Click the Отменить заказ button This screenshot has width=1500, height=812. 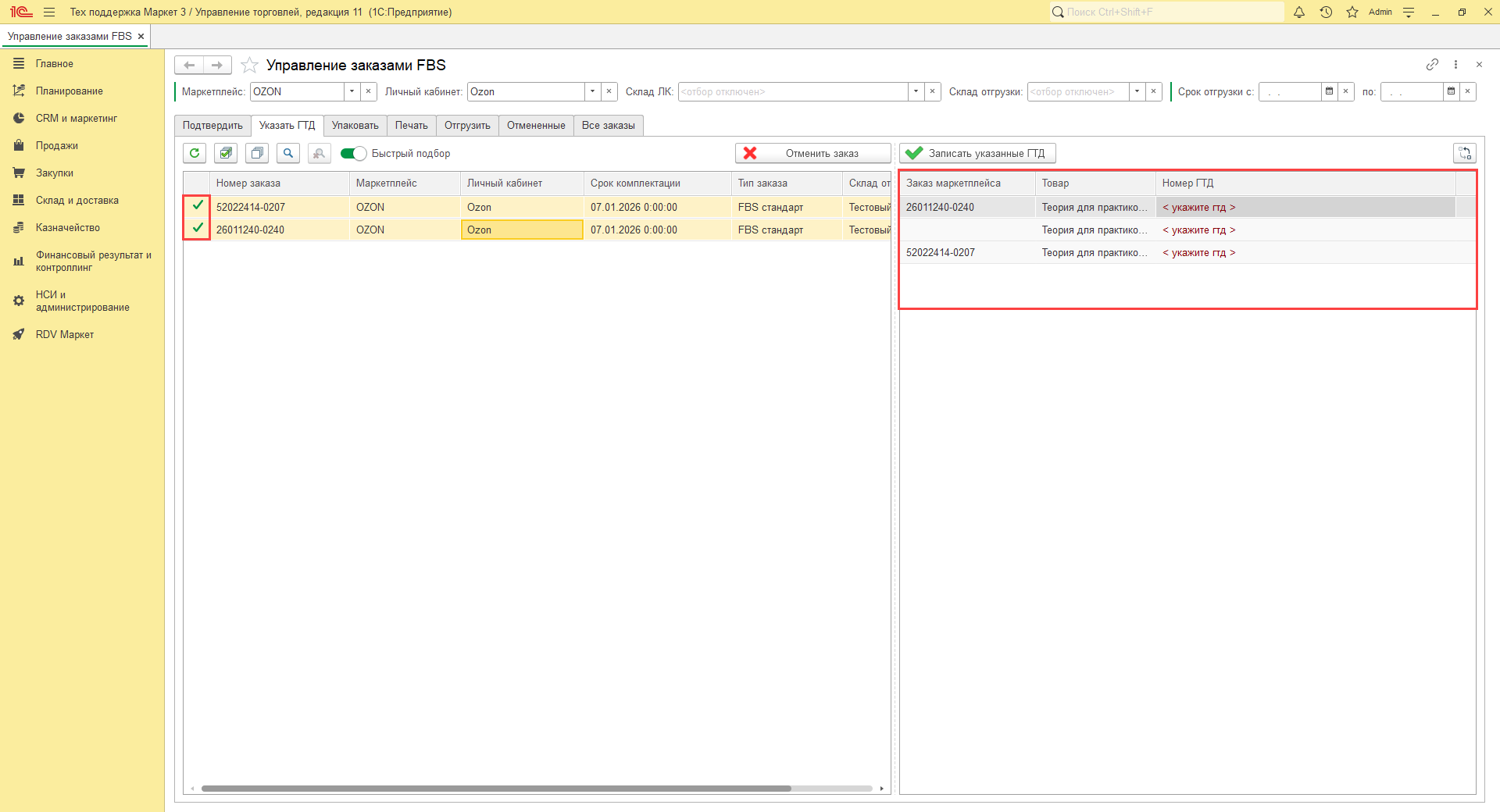pos(812,153)
